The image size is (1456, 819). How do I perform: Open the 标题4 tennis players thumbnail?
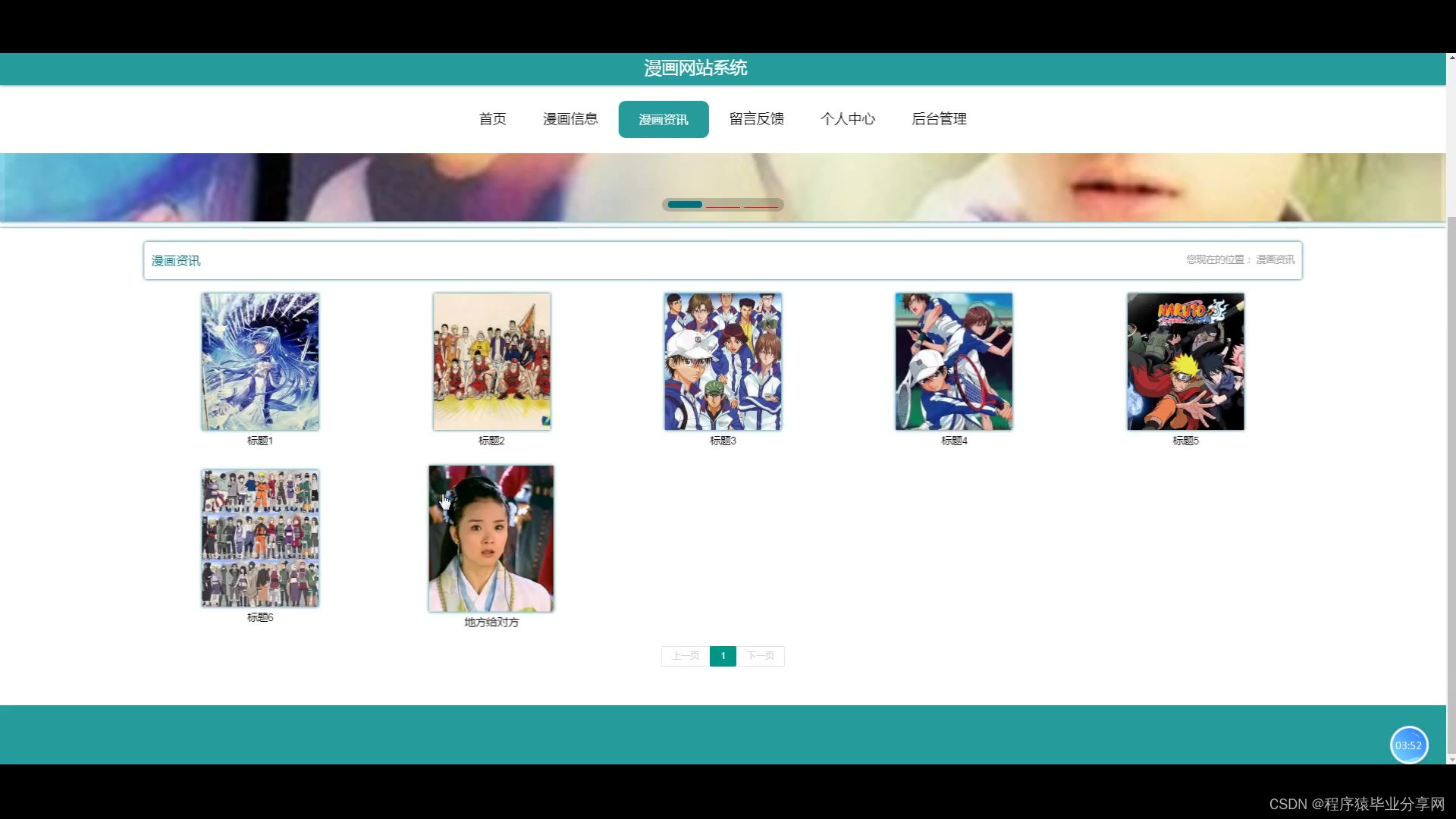coord(954,362)
